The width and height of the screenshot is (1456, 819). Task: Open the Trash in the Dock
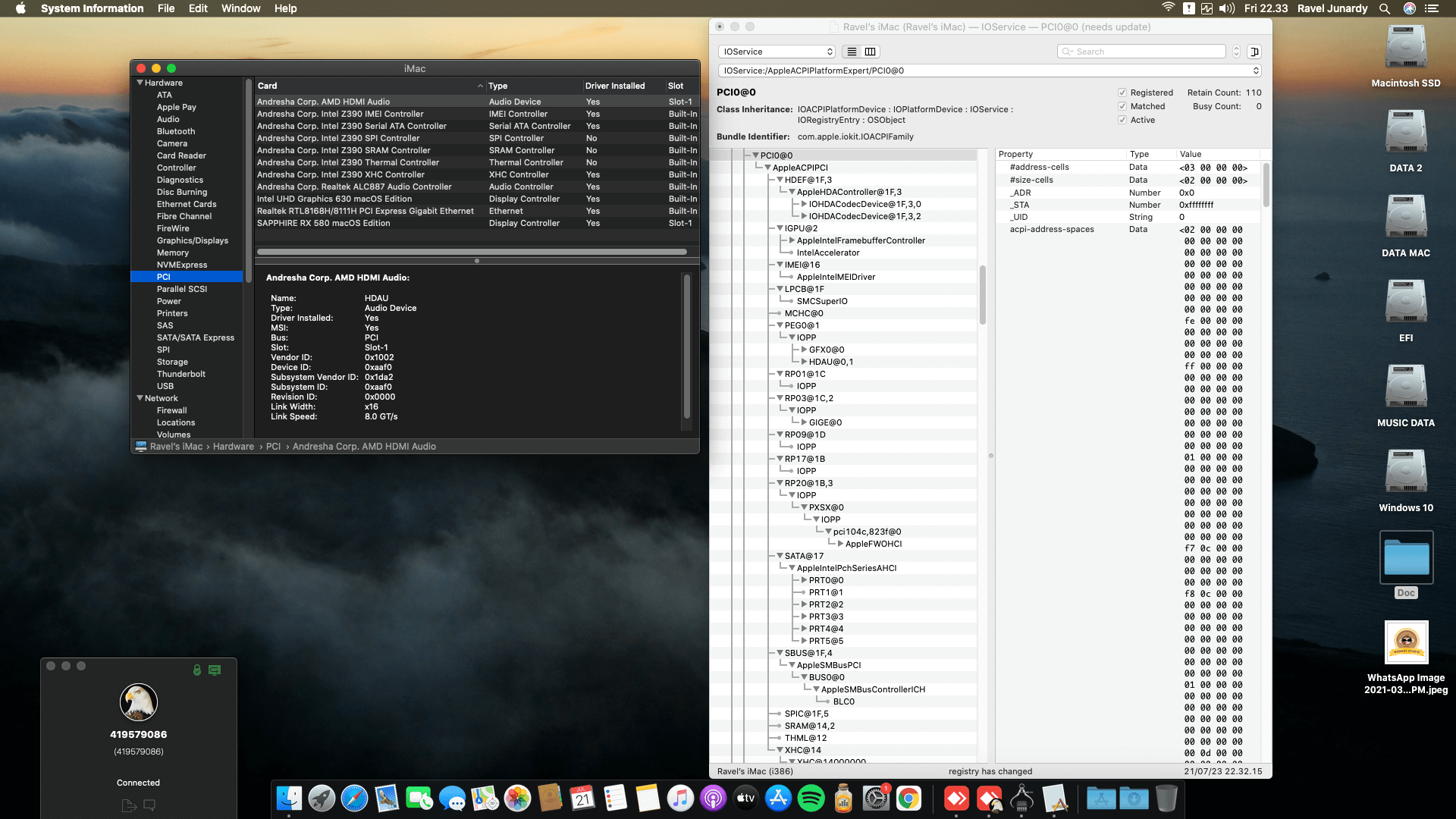tap(1166, 799)
